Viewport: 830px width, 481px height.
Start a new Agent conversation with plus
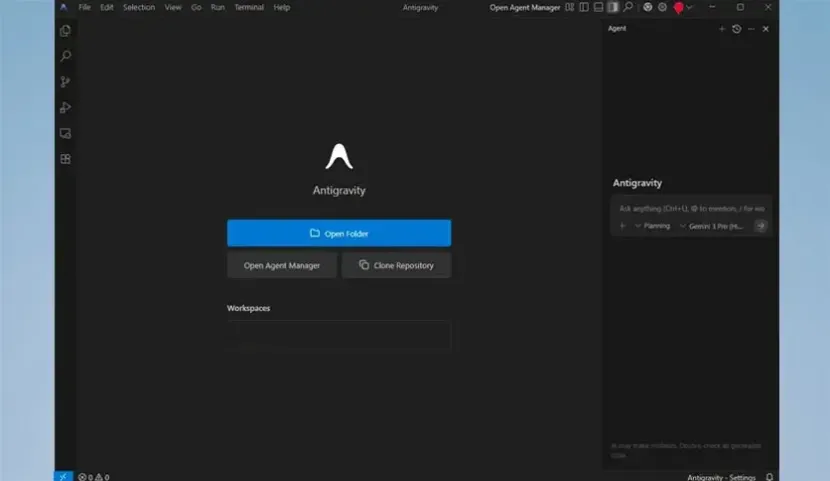(721, 29)
